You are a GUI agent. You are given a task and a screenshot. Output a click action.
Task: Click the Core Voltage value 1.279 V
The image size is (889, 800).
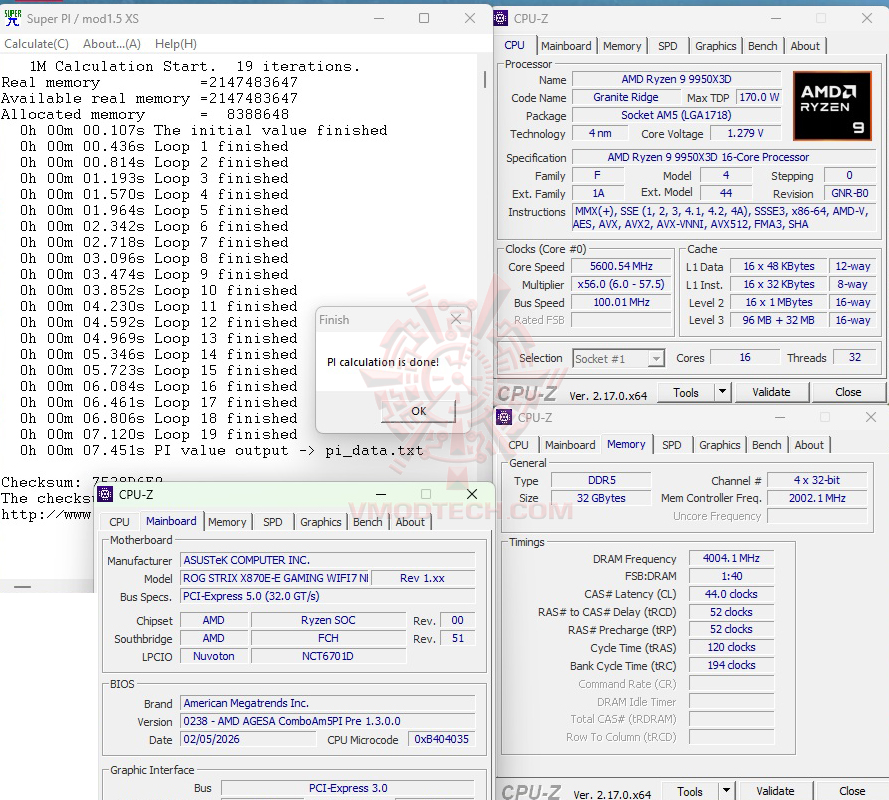(x=746, y=134)
